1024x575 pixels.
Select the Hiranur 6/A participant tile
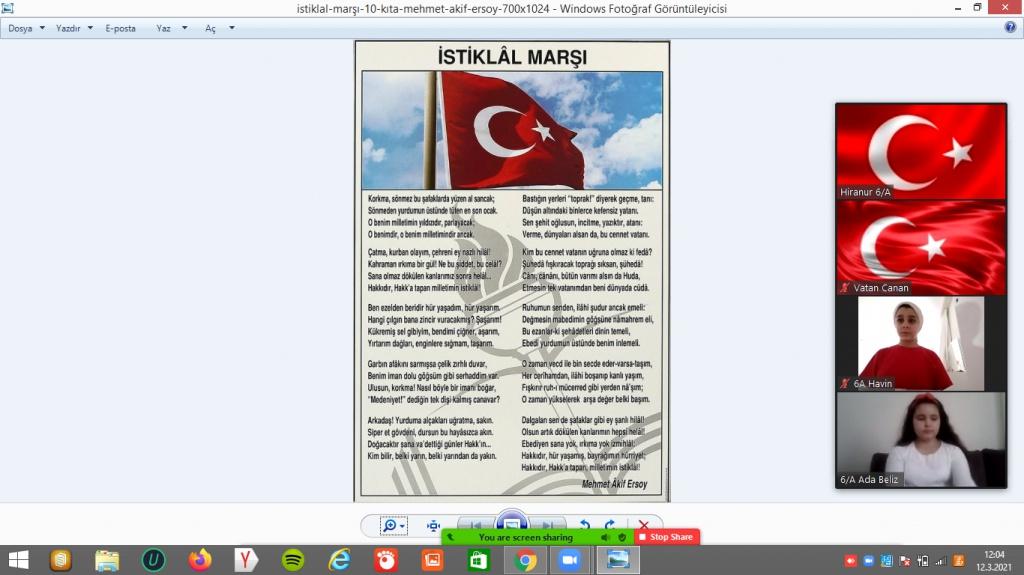pos(921,151)
